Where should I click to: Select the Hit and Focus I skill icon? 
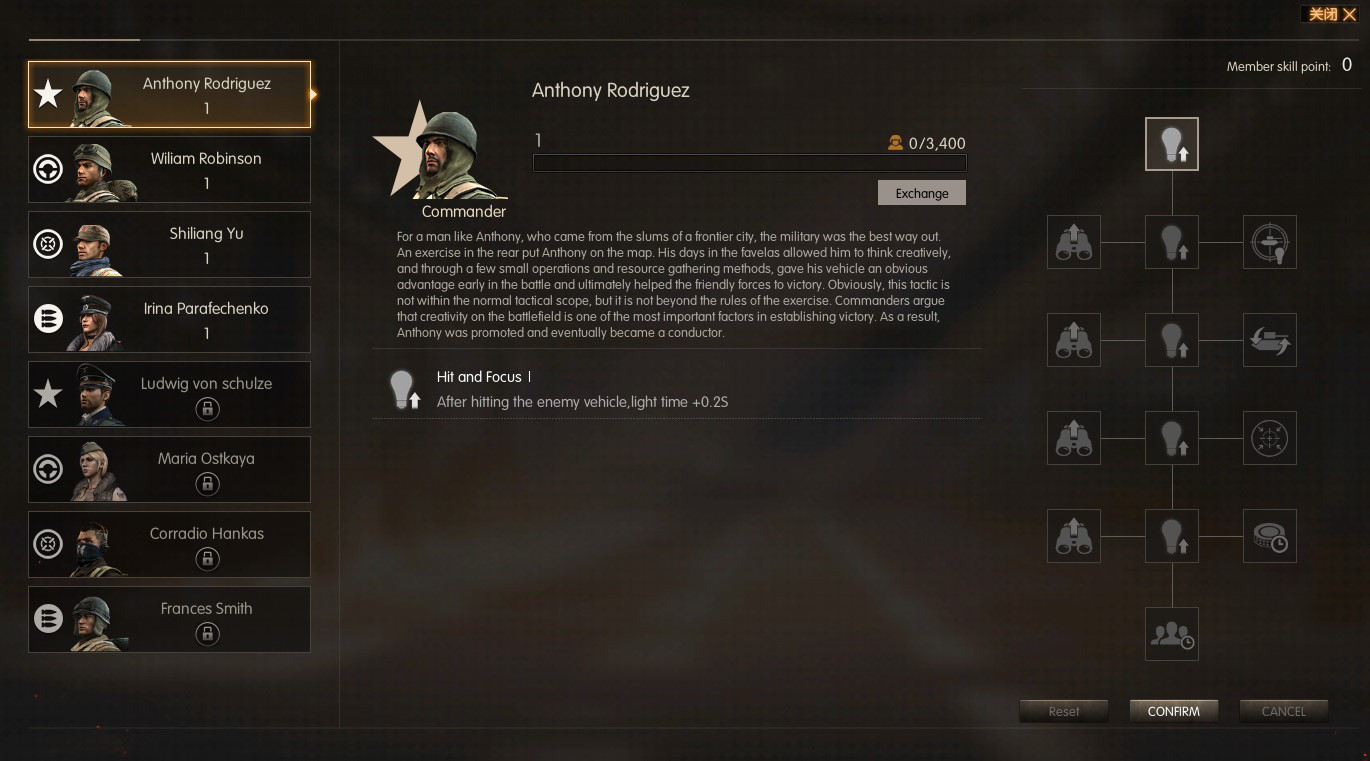402,390
